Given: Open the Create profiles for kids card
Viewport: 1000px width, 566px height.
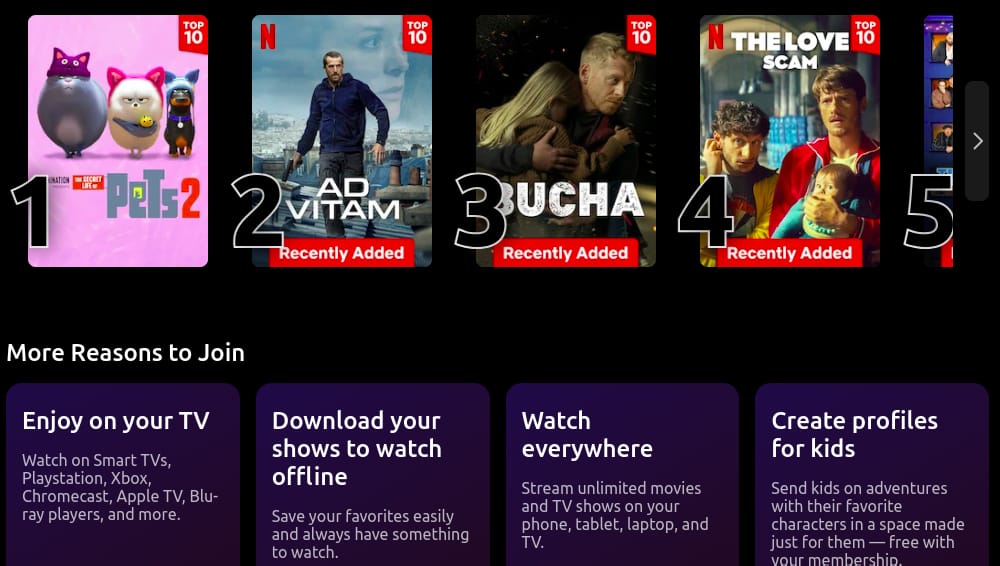Looking at the screenshot, I should [x=872, y=475].
